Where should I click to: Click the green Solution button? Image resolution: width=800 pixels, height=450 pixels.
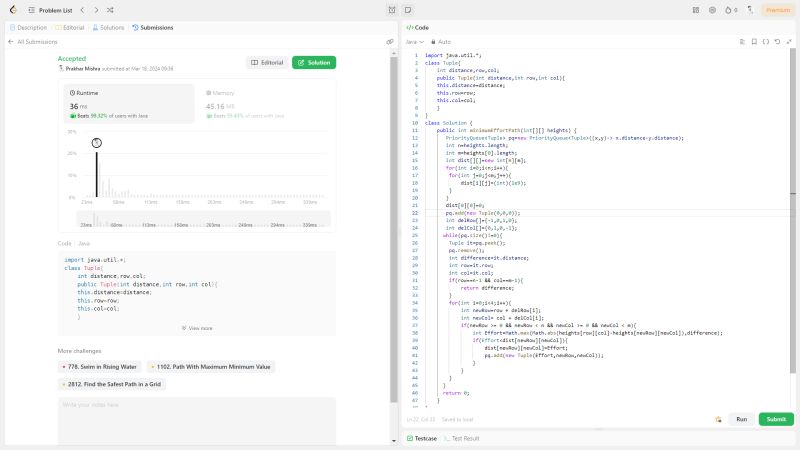tap(314, 63)
